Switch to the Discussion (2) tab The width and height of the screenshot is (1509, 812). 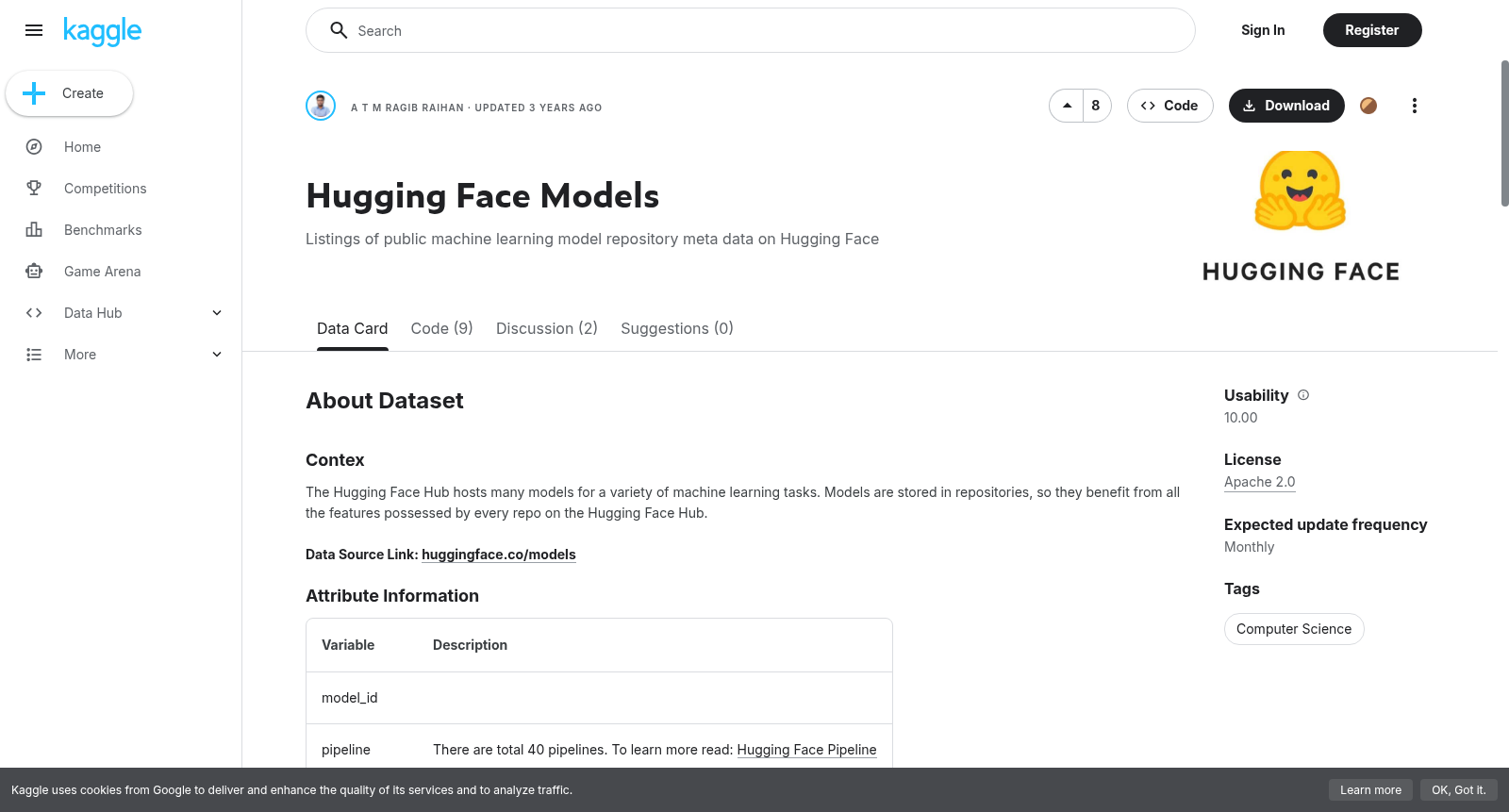coord(547,328)
